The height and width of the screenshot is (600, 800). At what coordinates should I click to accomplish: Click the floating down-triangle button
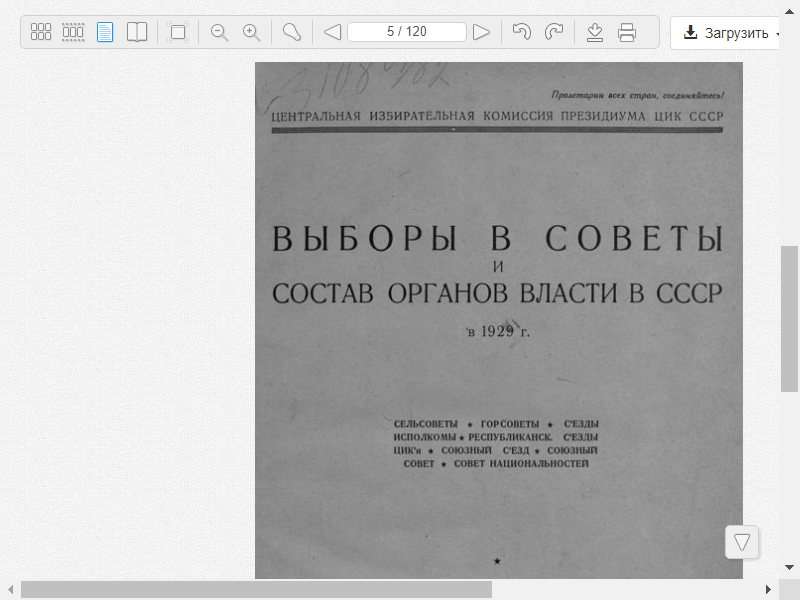(x=741, y=542)
